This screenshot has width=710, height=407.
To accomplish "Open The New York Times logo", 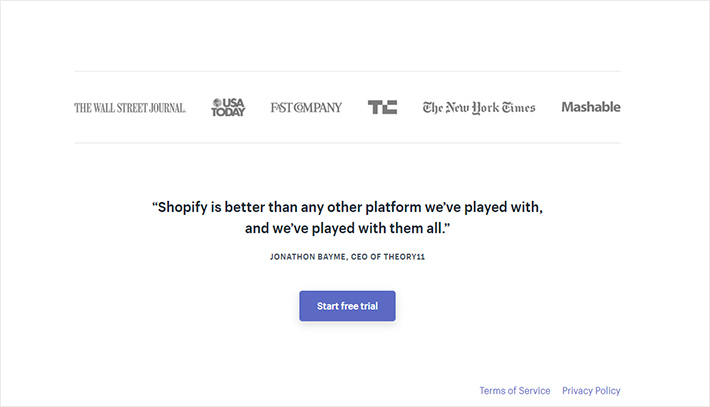I will tap(479, 108).
